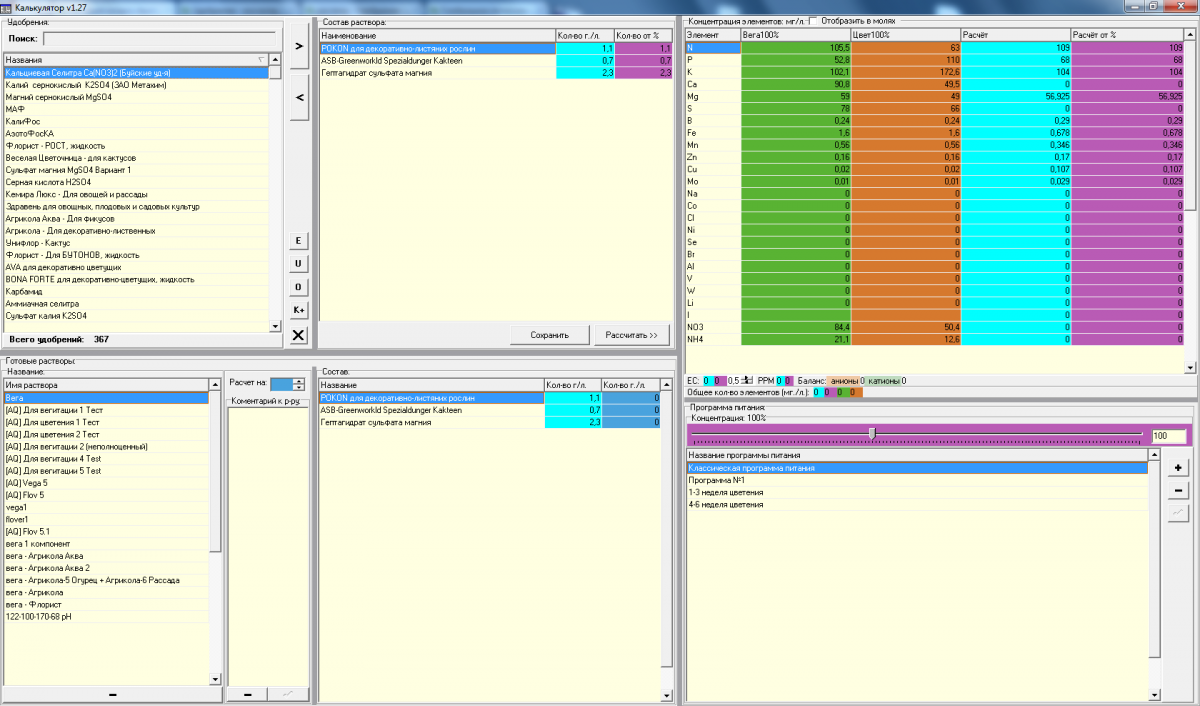Click the '>' add fertilizer to solution button
Viewport: 1200px width, 706px height.
click(x=298, y=46)
